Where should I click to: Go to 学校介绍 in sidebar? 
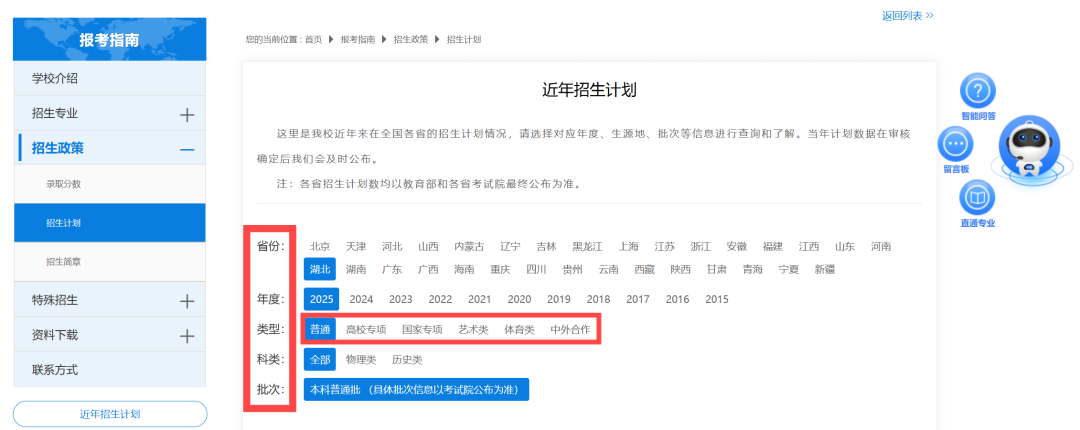pos(55,78)
